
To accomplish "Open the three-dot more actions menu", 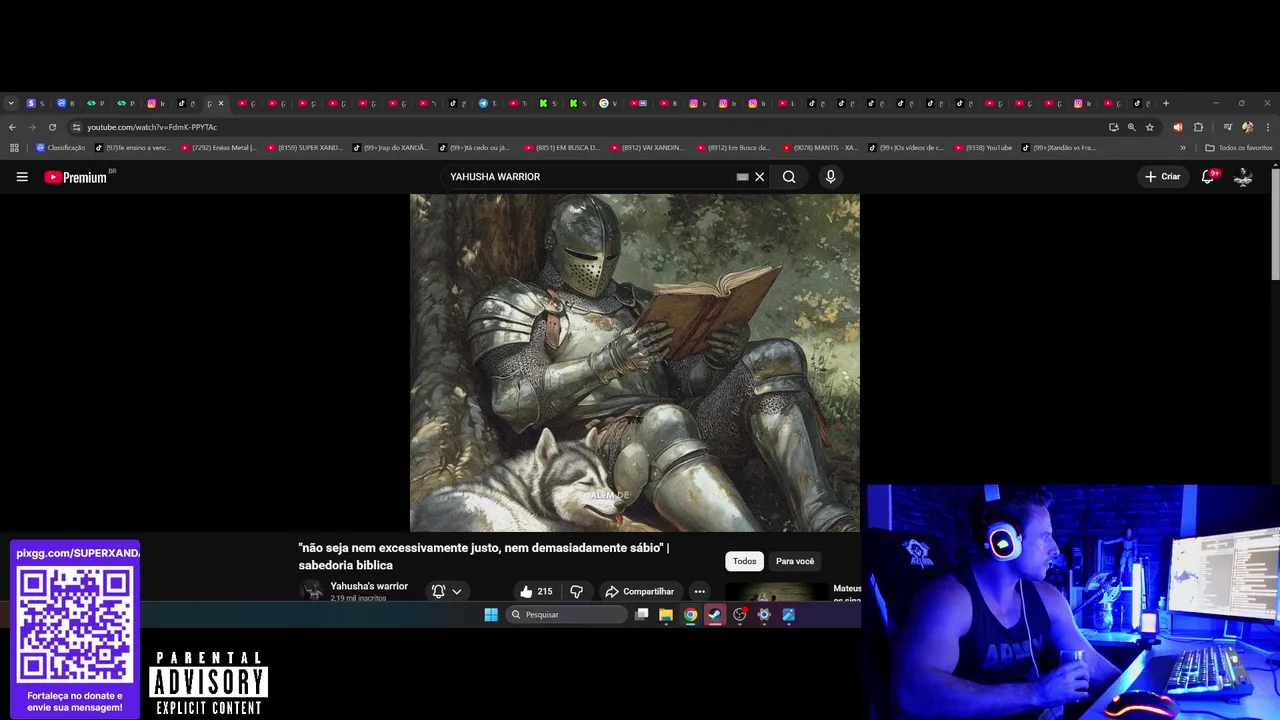I will [x=700, y=591].
